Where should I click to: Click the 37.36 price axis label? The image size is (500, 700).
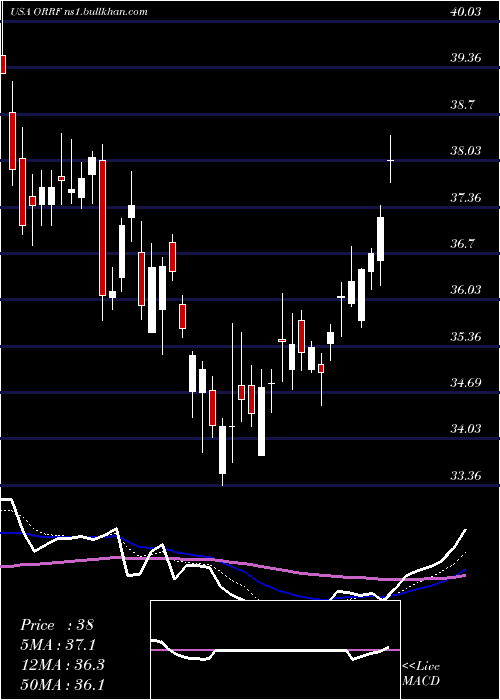tap(466, 197)
